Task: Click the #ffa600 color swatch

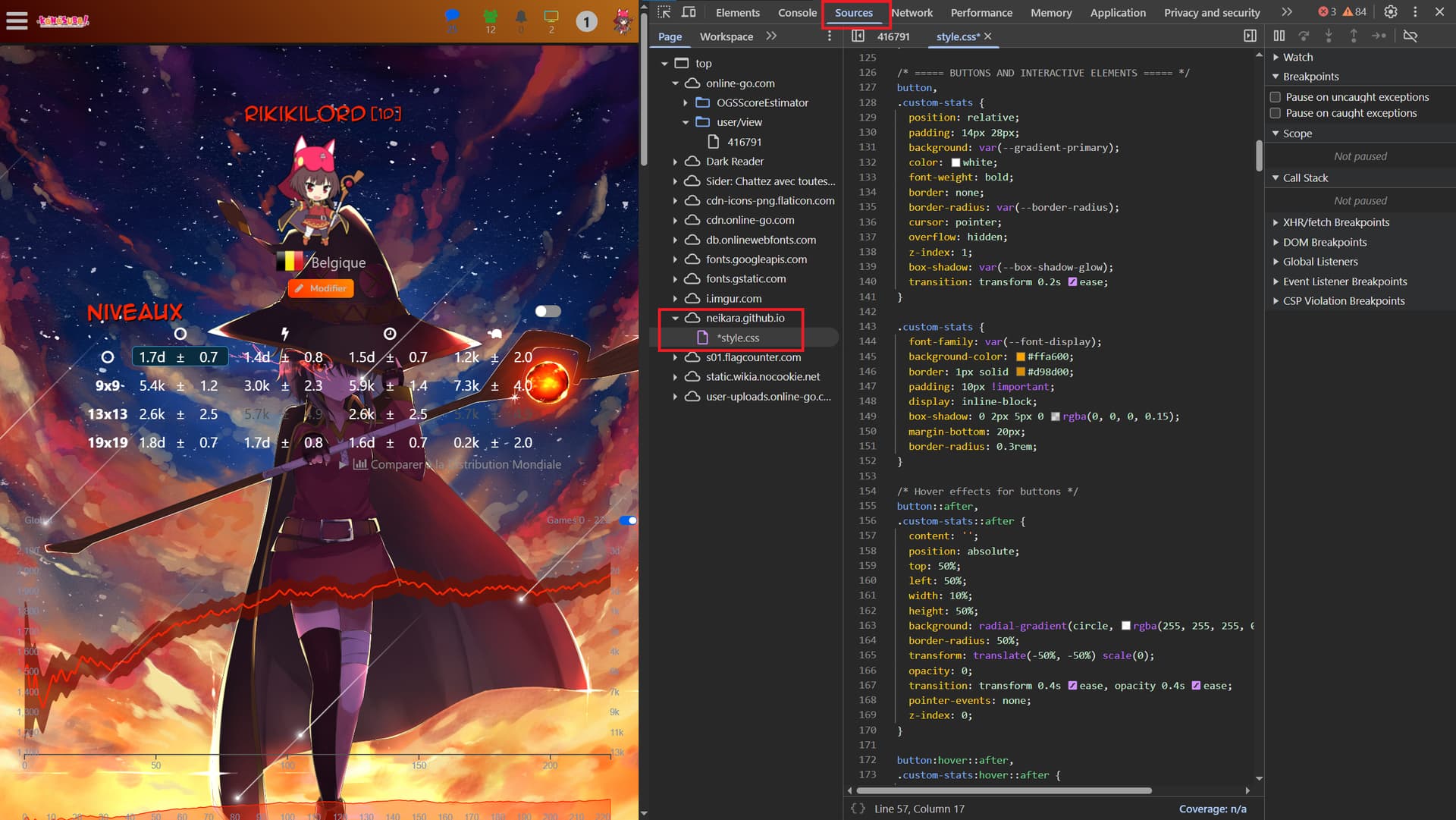Action: (x=1021, y=357)
